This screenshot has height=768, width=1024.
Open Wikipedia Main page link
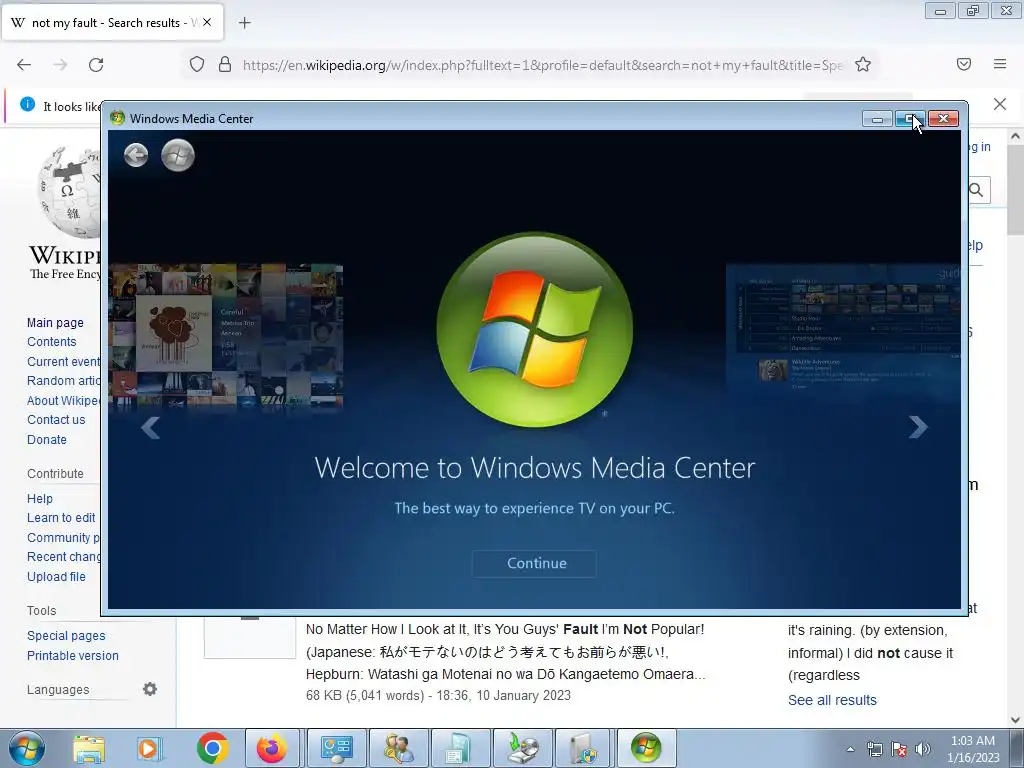[56, 323]
